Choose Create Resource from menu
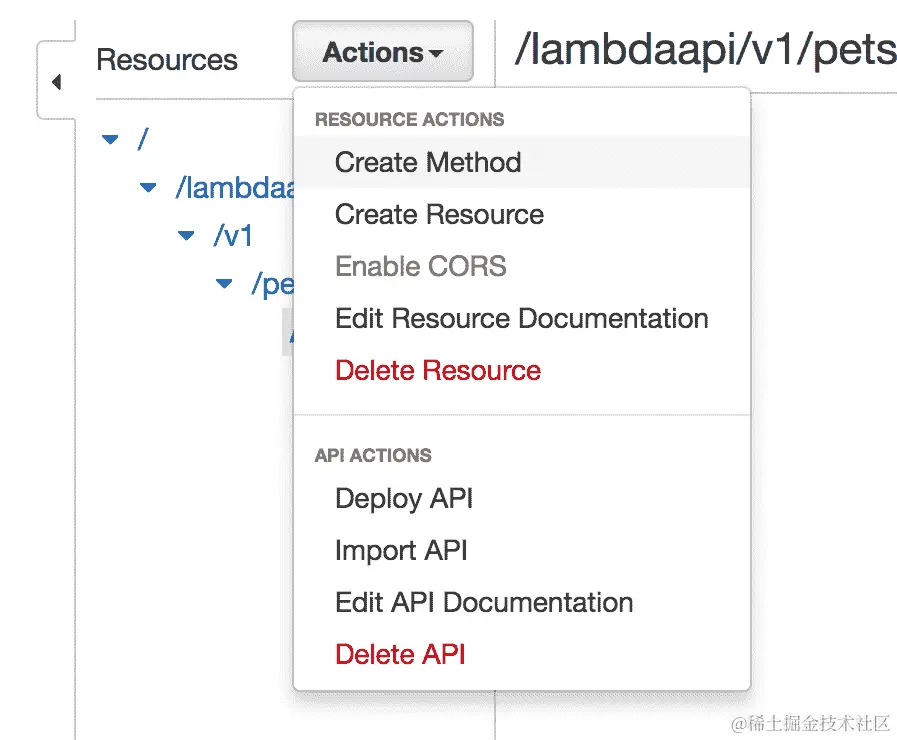 pos(439,214)
